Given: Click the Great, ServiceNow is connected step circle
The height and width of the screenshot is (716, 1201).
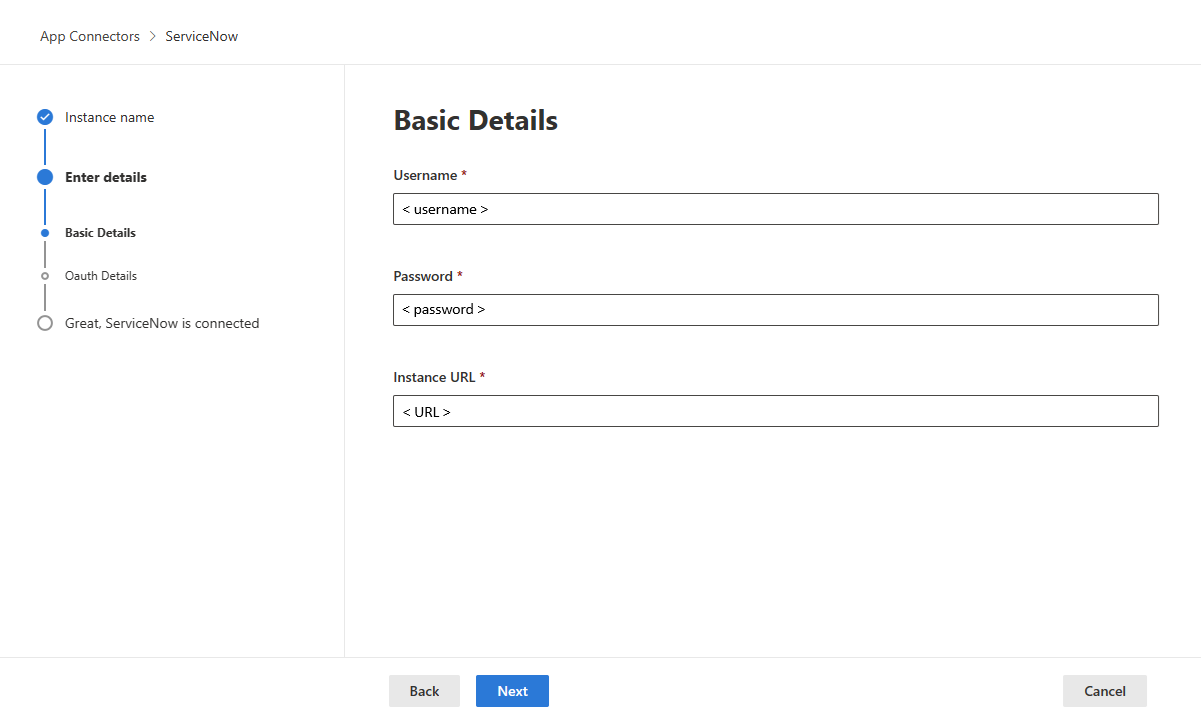Looking at the screenshot, I should click(45, 323).
